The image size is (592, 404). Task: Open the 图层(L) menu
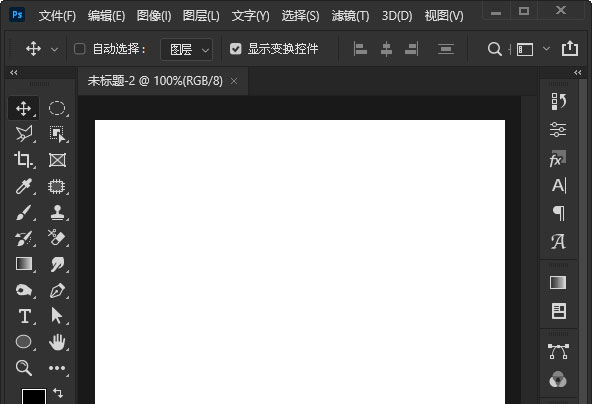pos(201,16)
